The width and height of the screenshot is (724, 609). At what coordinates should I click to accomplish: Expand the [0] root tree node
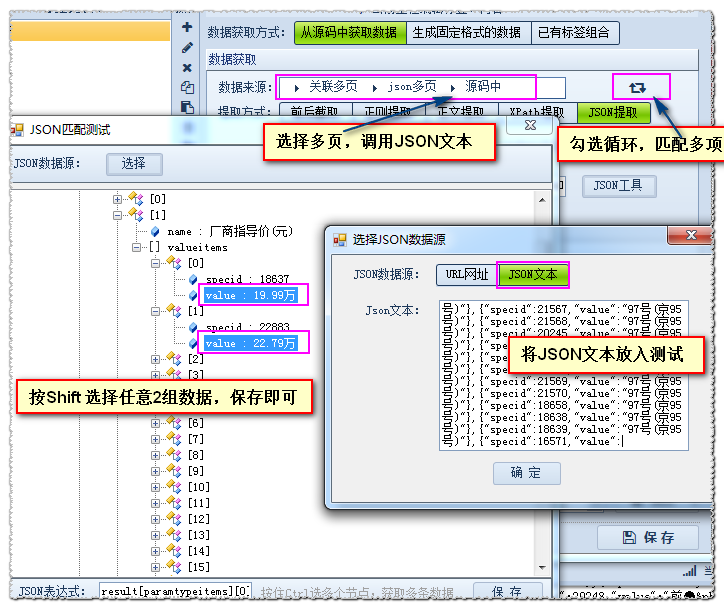pos(118,199)
